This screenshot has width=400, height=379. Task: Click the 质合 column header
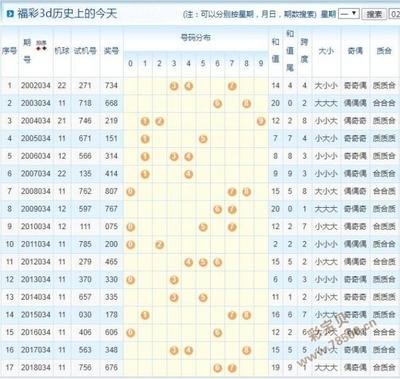[384, 51]
